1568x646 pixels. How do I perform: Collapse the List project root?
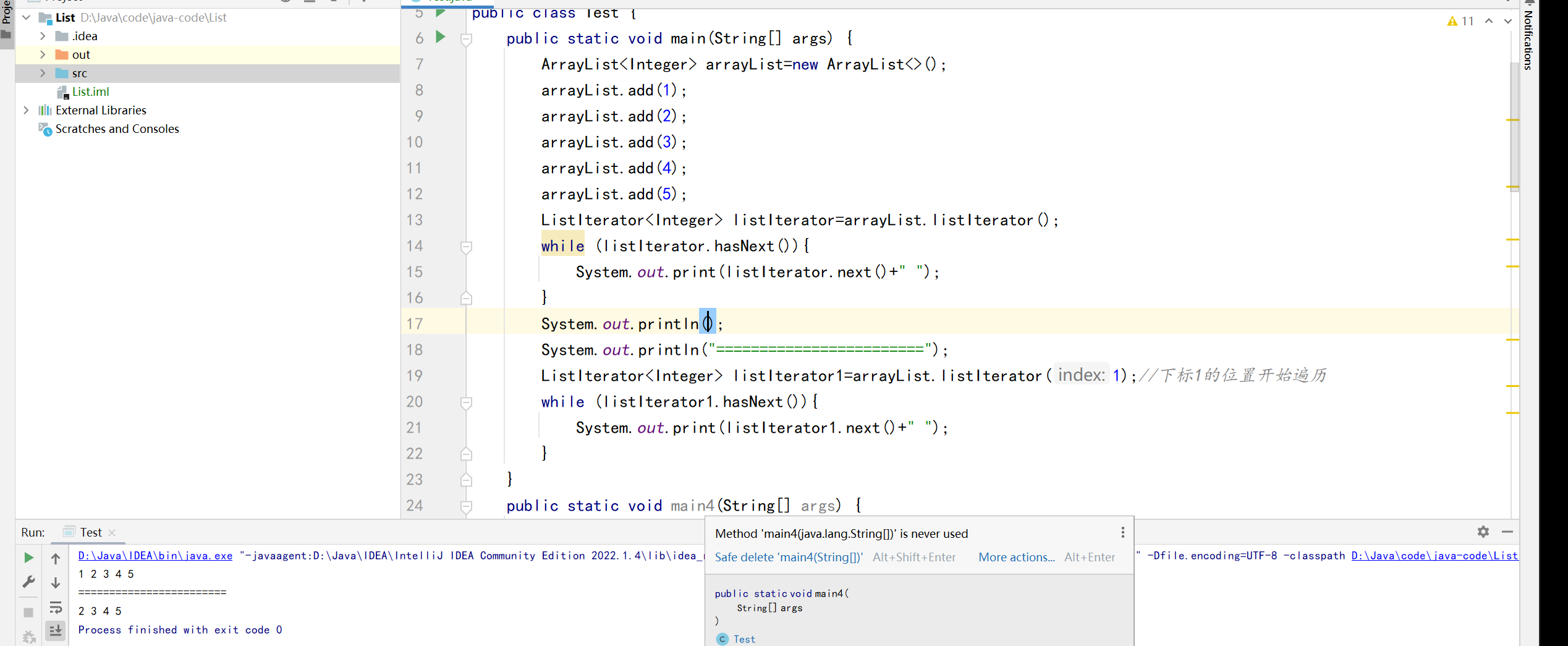[x=26, y=17]
